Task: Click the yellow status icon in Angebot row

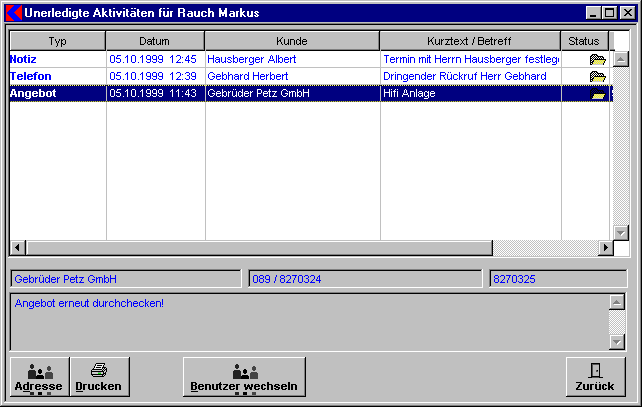Action: pyautogui.click(x=598, y=93)
